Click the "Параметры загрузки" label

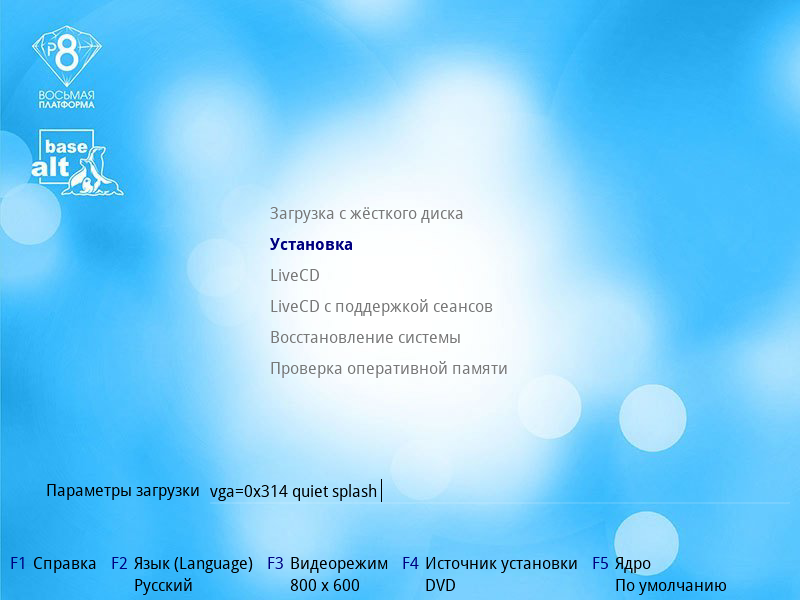point(122,491)
